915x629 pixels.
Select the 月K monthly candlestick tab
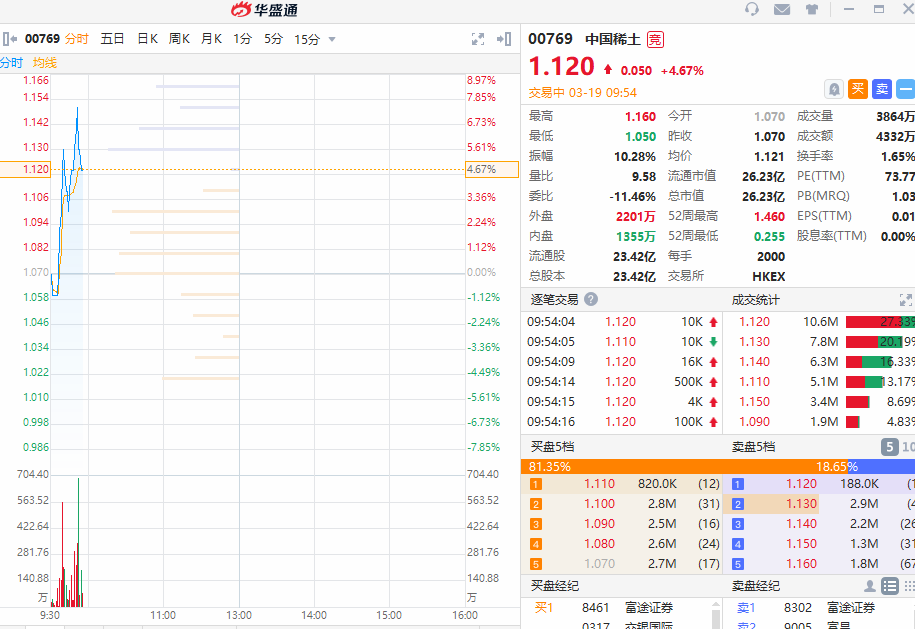coord(211,39)
